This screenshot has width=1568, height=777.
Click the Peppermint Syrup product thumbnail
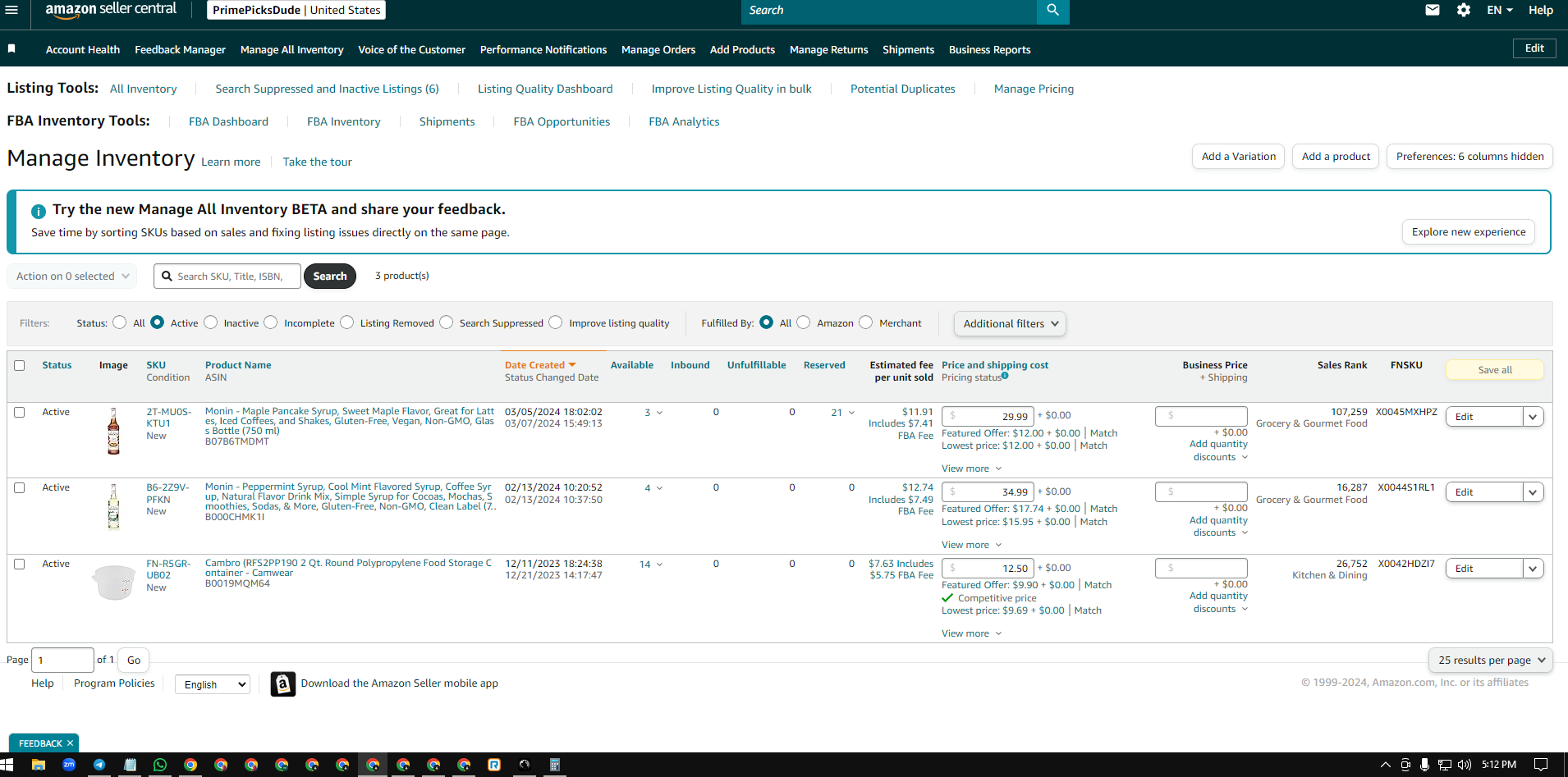click(x=113, y=506)
